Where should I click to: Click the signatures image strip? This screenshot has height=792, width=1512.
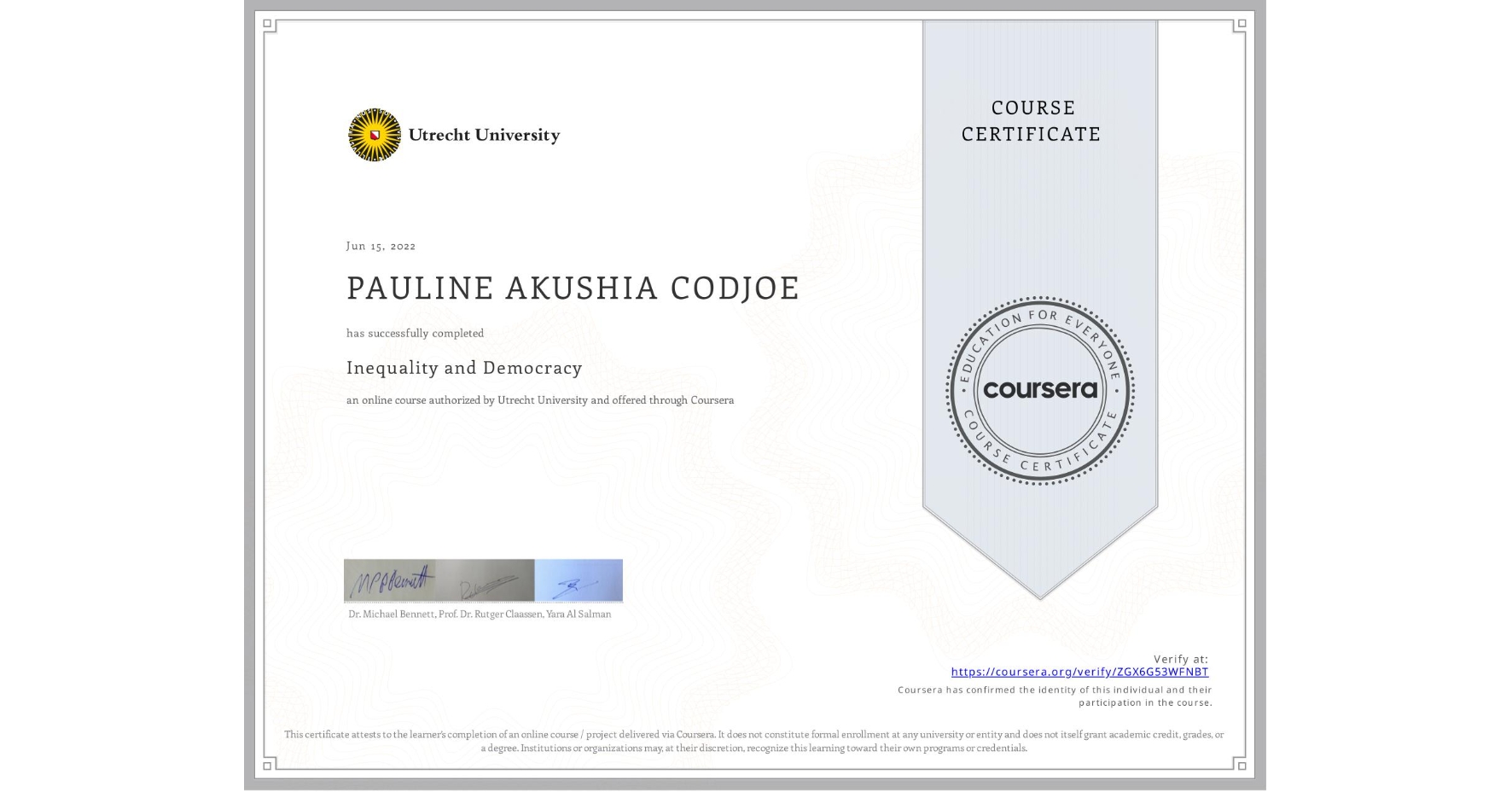tap(483, 580)
